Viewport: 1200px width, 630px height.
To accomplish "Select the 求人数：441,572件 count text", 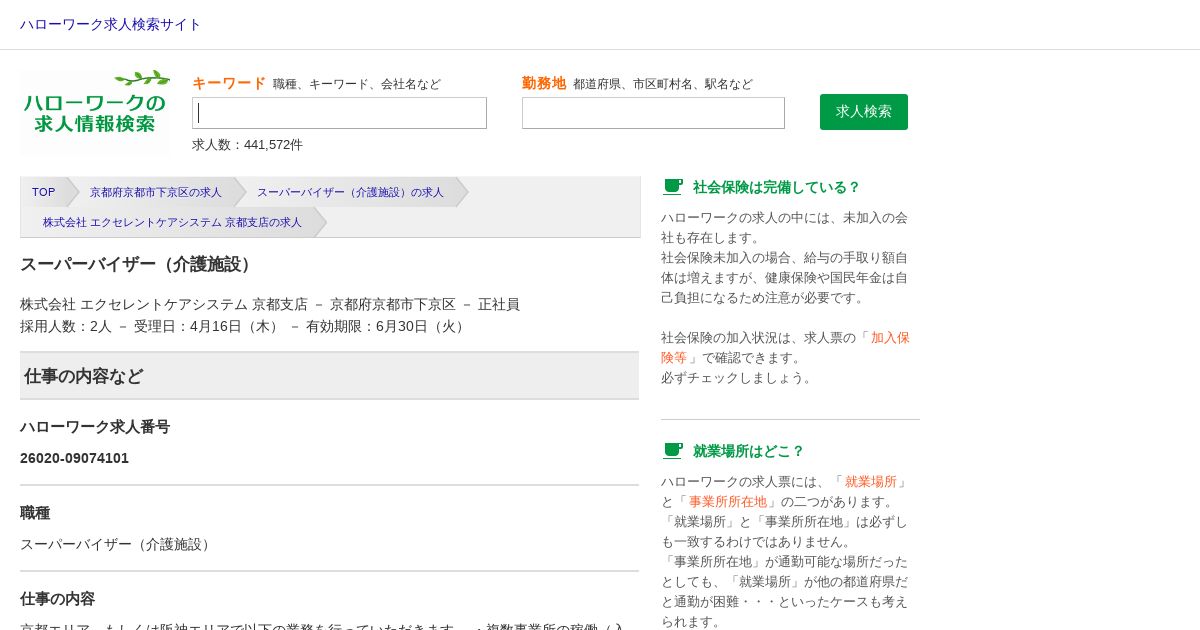I will [x=247, y=145].
